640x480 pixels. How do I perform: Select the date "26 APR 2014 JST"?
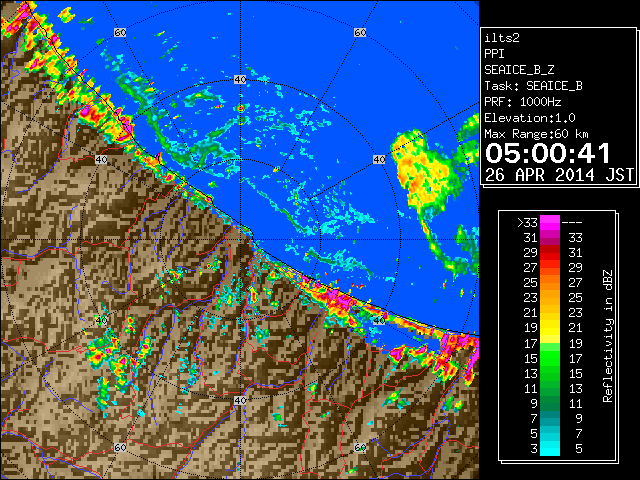[559, 175]
